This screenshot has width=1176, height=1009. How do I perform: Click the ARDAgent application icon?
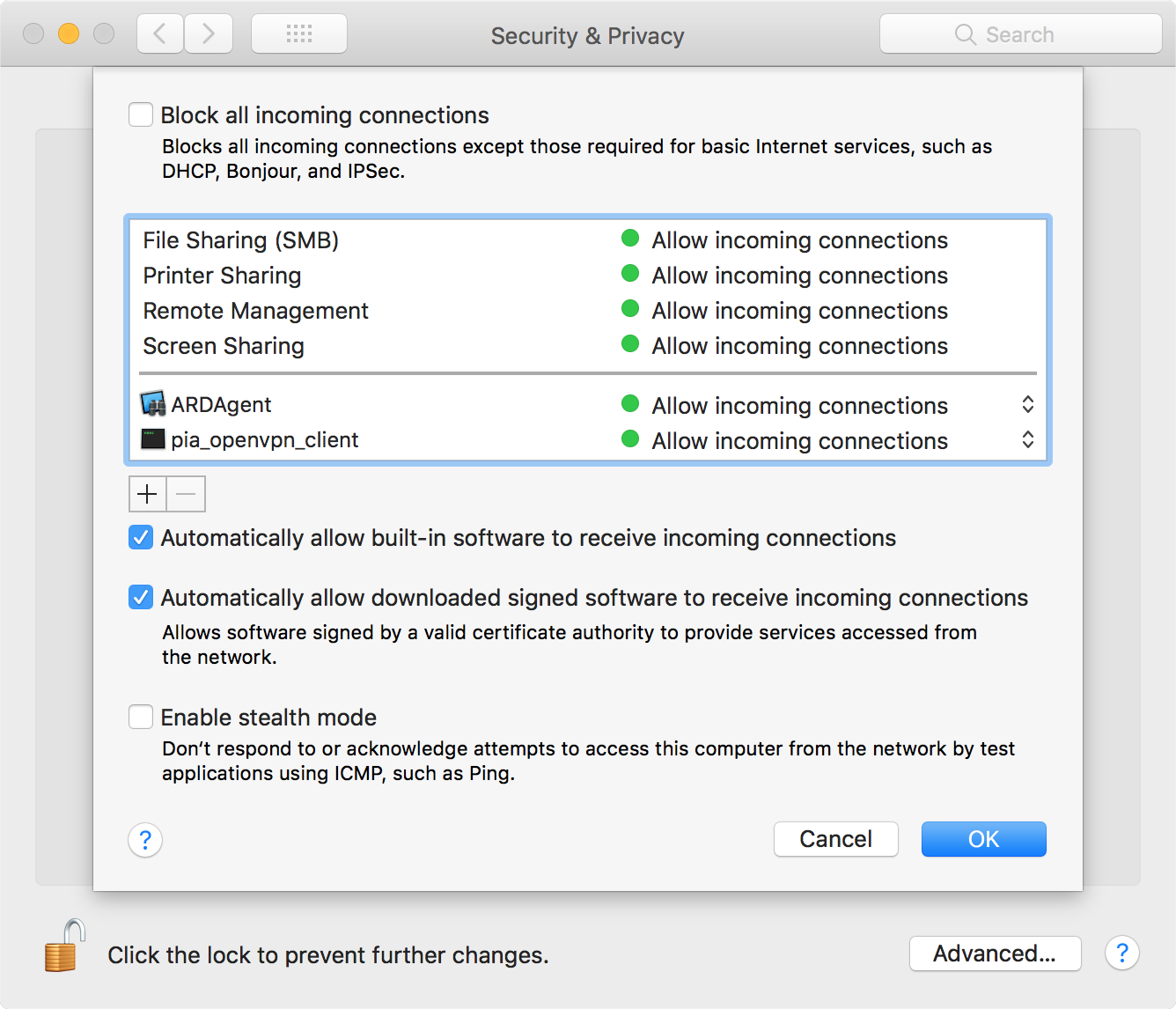[x=151, y=404]
